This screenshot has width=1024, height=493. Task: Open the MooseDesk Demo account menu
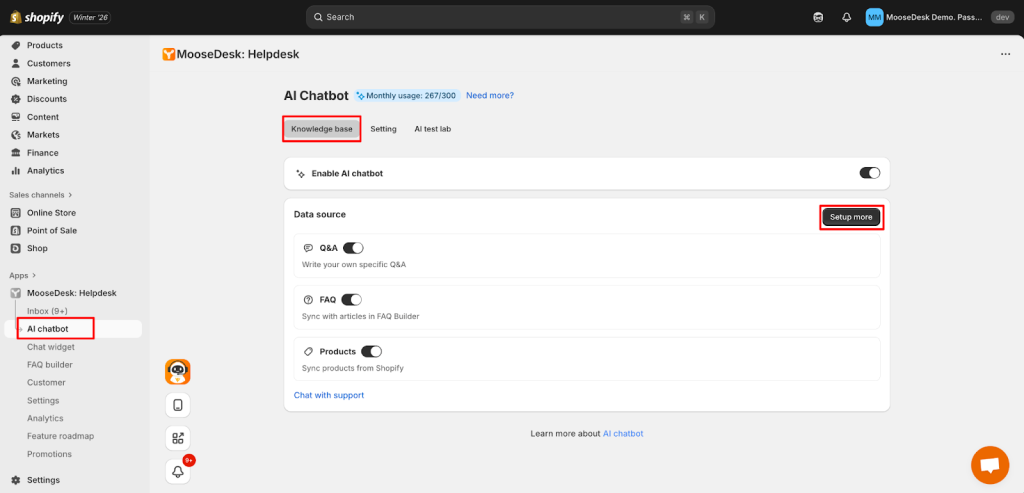(925, 17)
